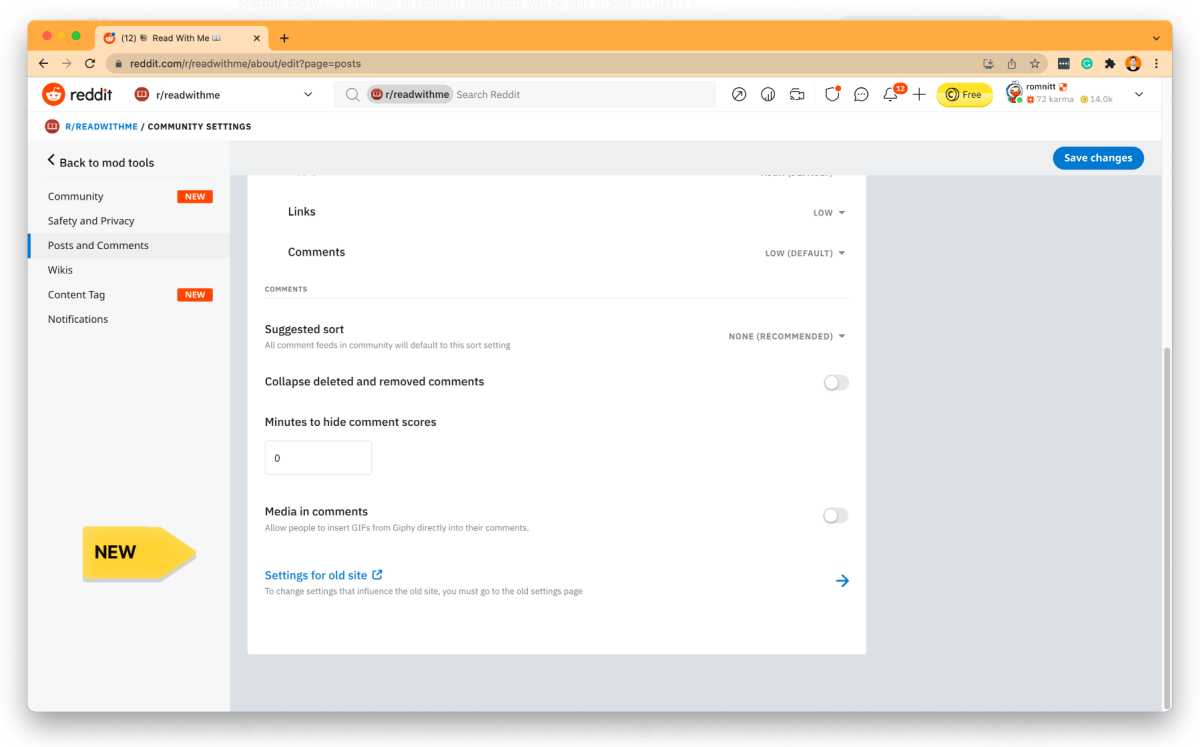
Task: Open the Links spam filter dropdown
Action: click(829, 213)
